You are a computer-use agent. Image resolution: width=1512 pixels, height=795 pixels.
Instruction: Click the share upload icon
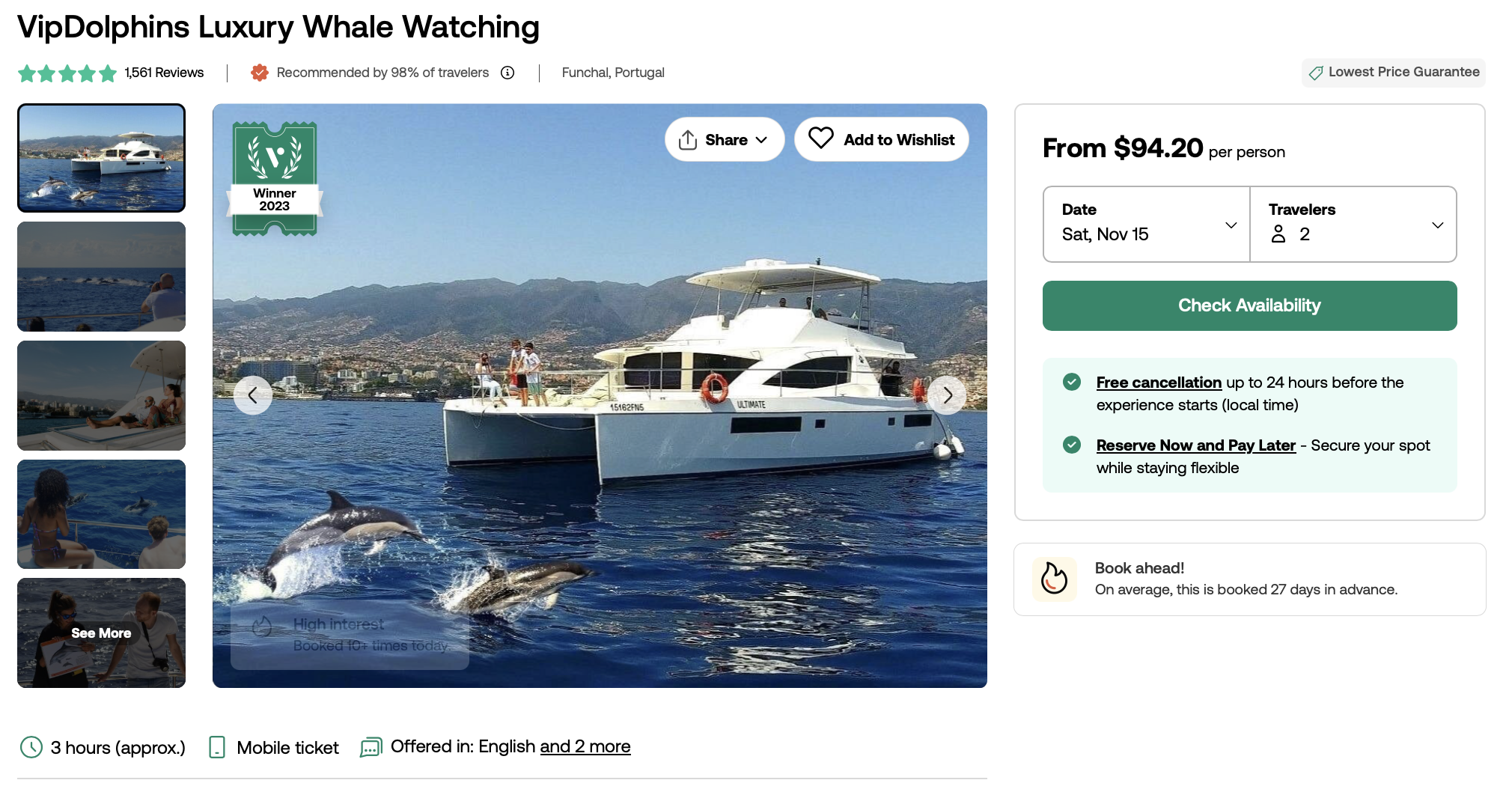(687, 140)
